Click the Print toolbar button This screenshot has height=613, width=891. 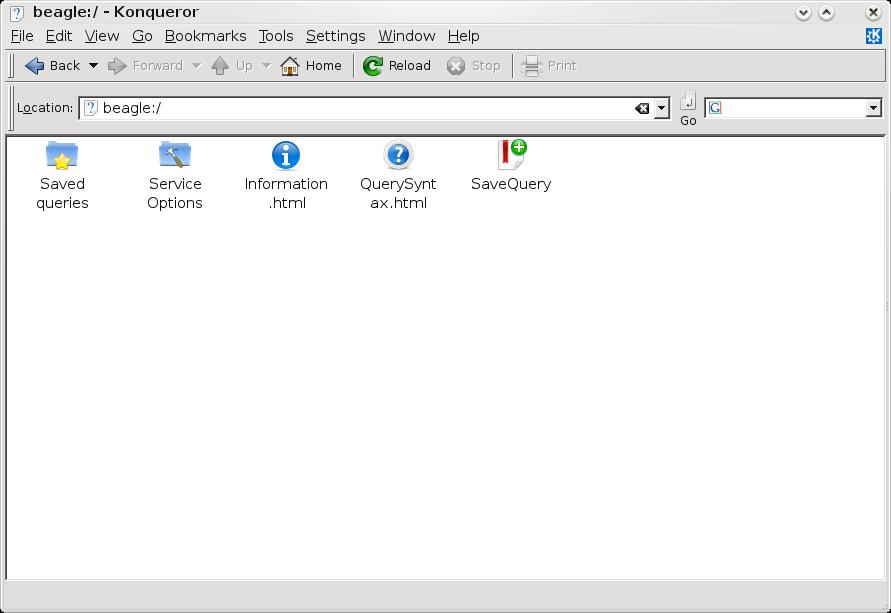click(x=549, y=66)
